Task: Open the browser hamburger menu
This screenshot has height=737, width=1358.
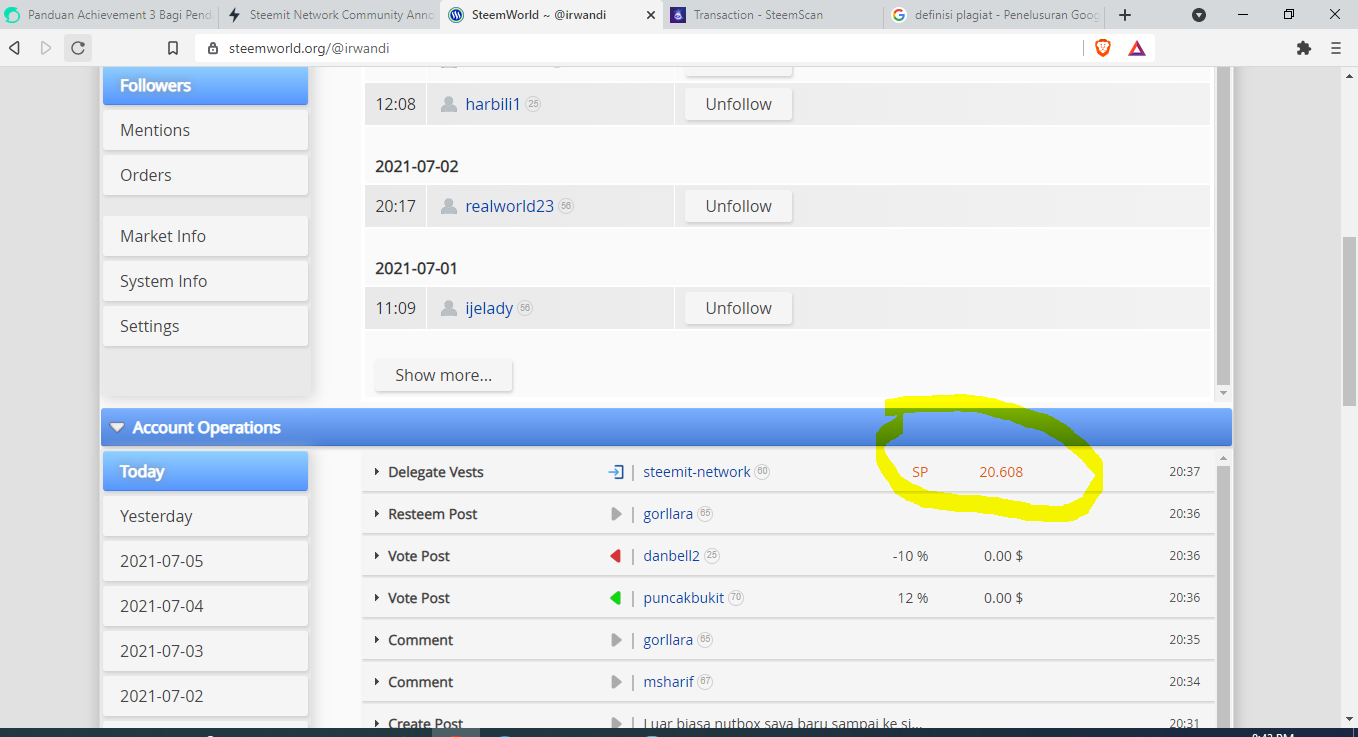Action: pyautogui.click(x=1336, y=48)
